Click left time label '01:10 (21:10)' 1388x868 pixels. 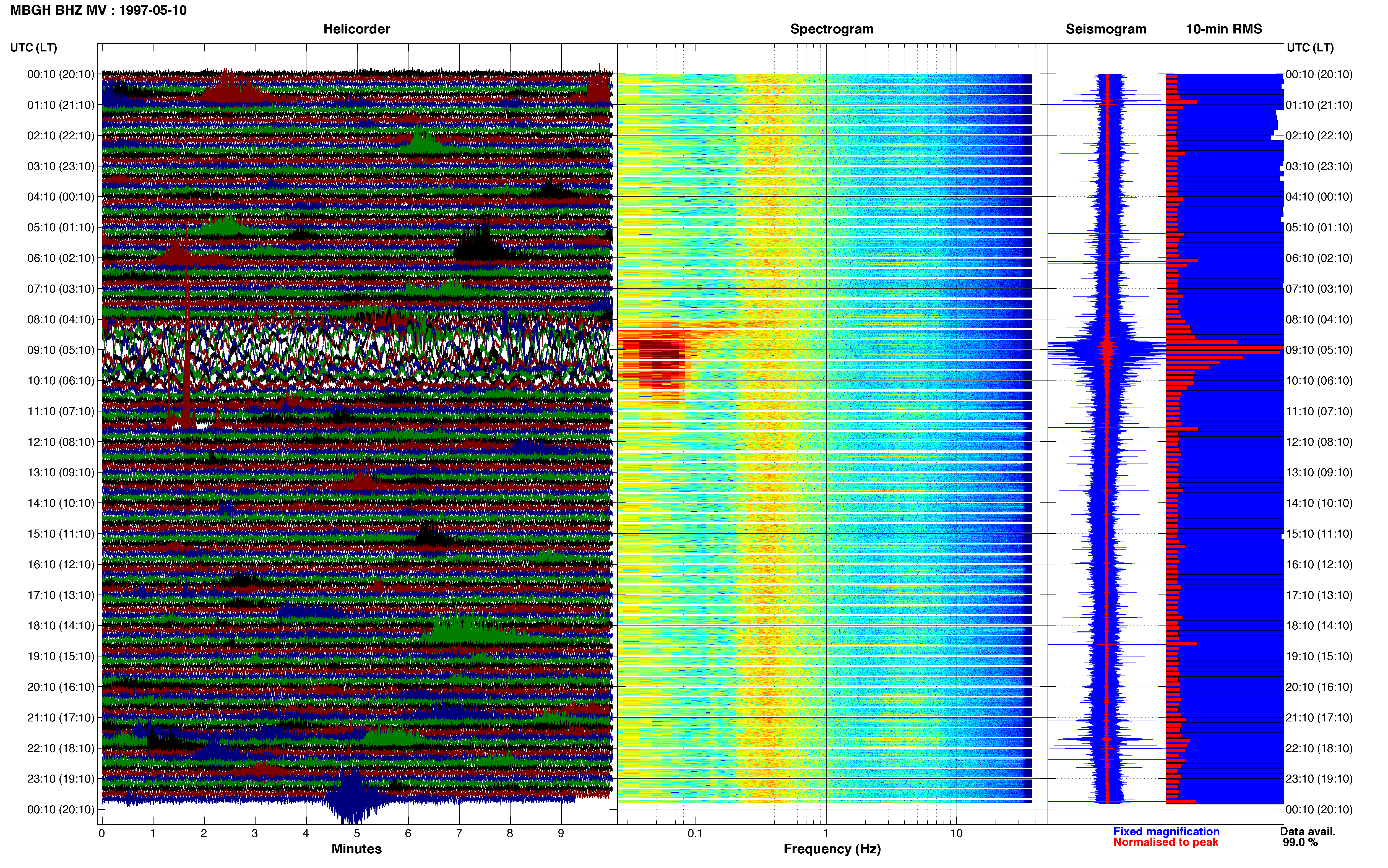click(61, 105)
